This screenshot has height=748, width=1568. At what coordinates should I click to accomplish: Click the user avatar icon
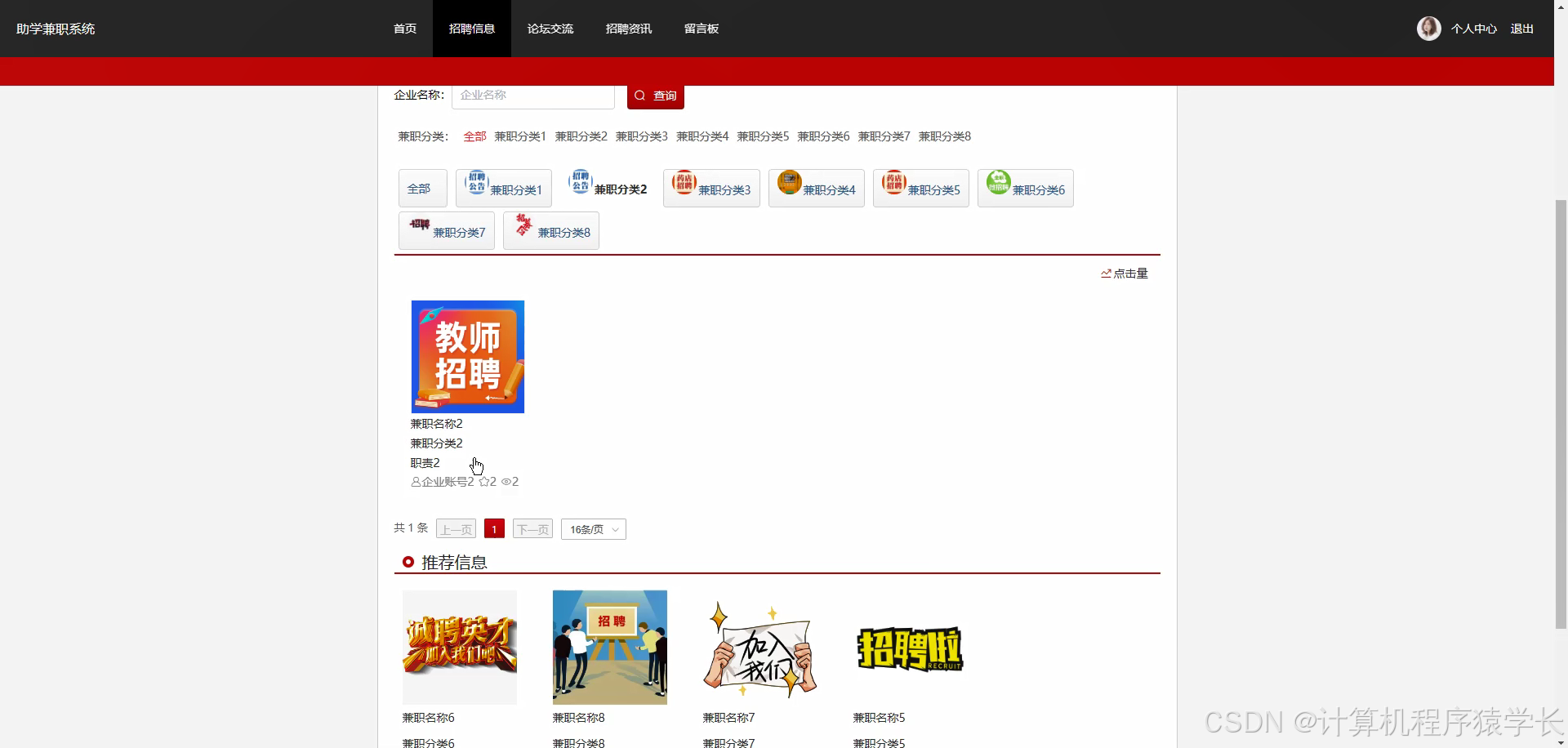click(1428, 29)
